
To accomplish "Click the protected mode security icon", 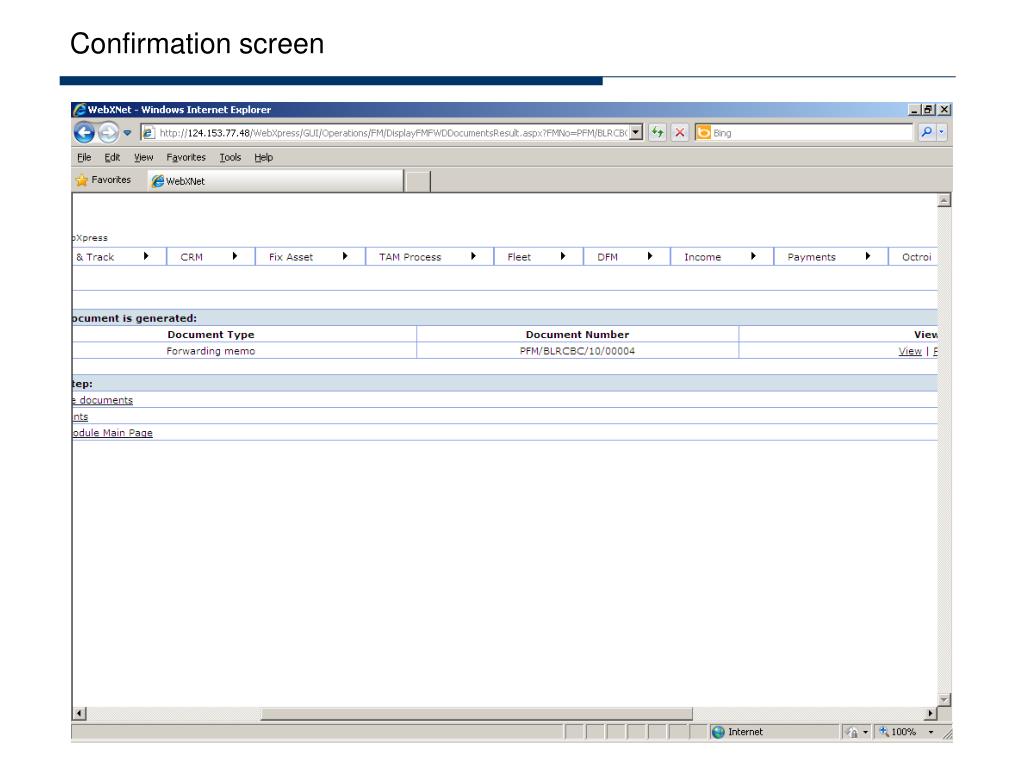I will pos(852,732).
